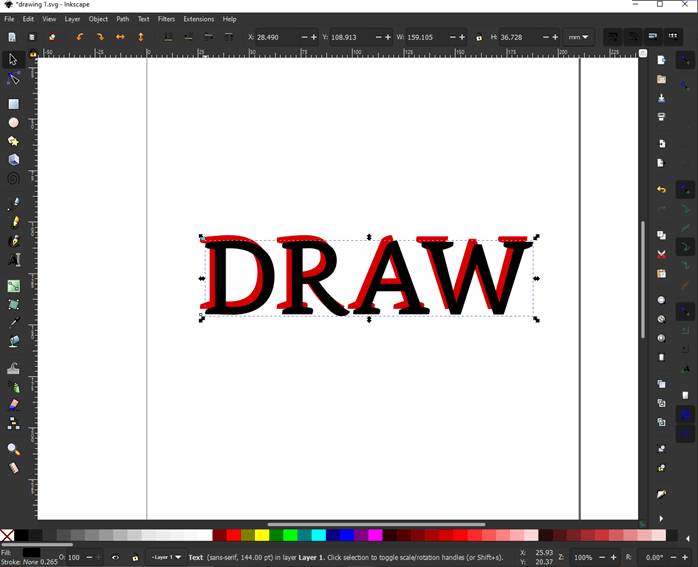Pick the yellow palette swatch

click(x=262, y=535)
